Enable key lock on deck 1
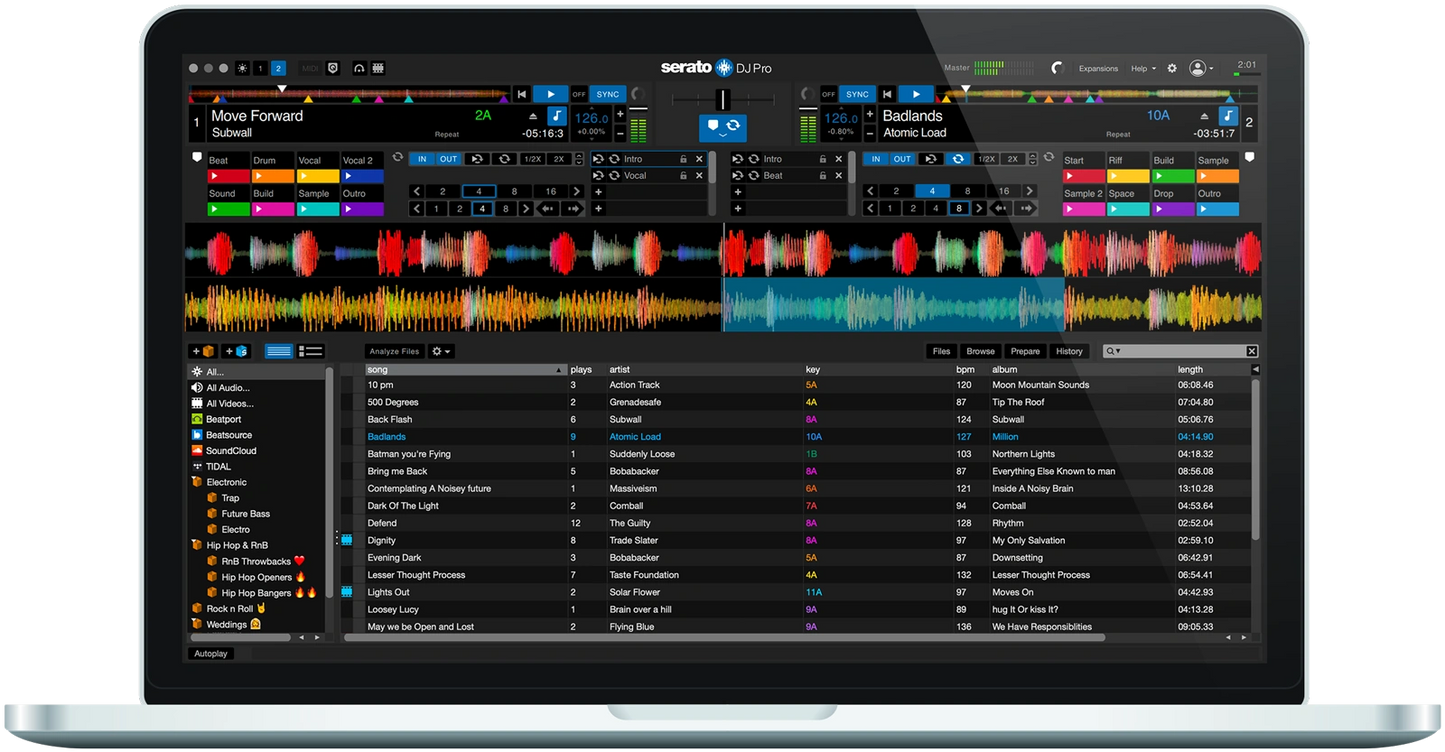 pyautogui.click(x=557, y=115)
